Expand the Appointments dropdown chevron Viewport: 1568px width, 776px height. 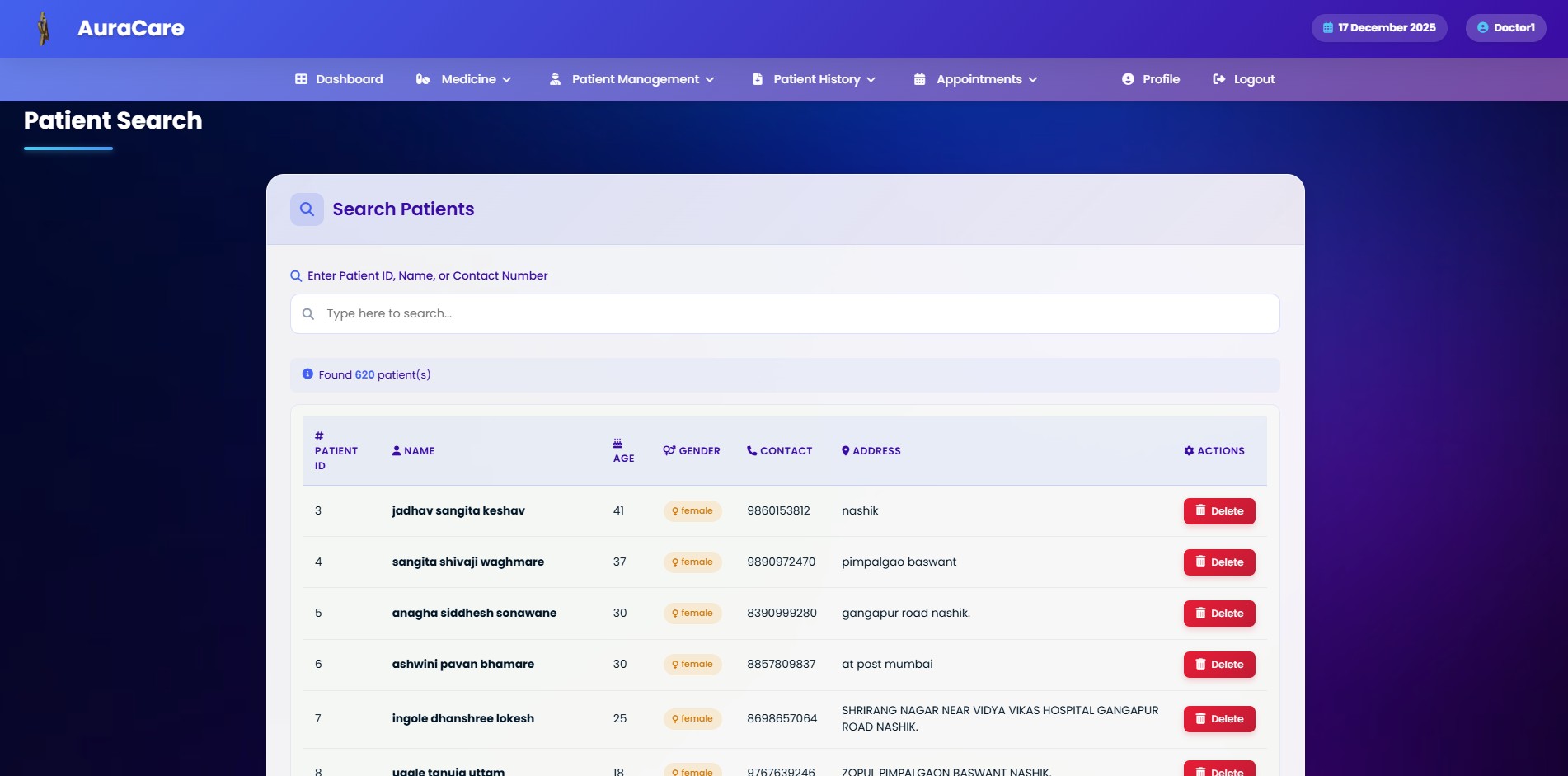[x=1032, y=80]
